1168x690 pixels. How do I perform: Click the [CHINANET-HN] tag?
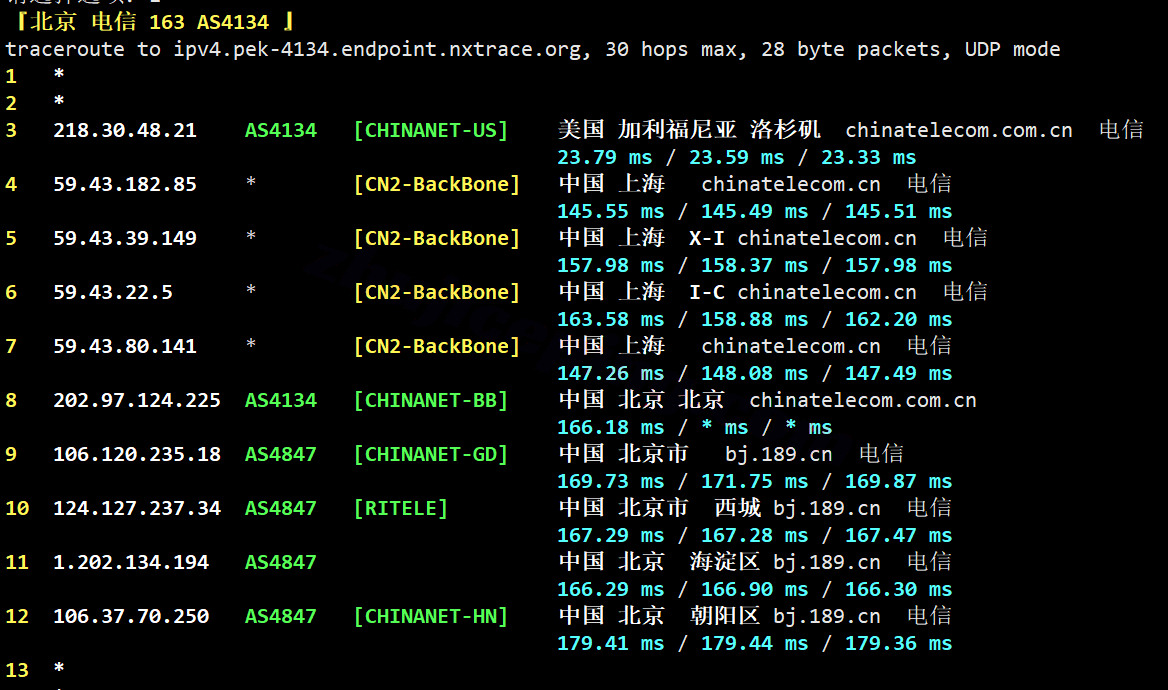[431, 616]
